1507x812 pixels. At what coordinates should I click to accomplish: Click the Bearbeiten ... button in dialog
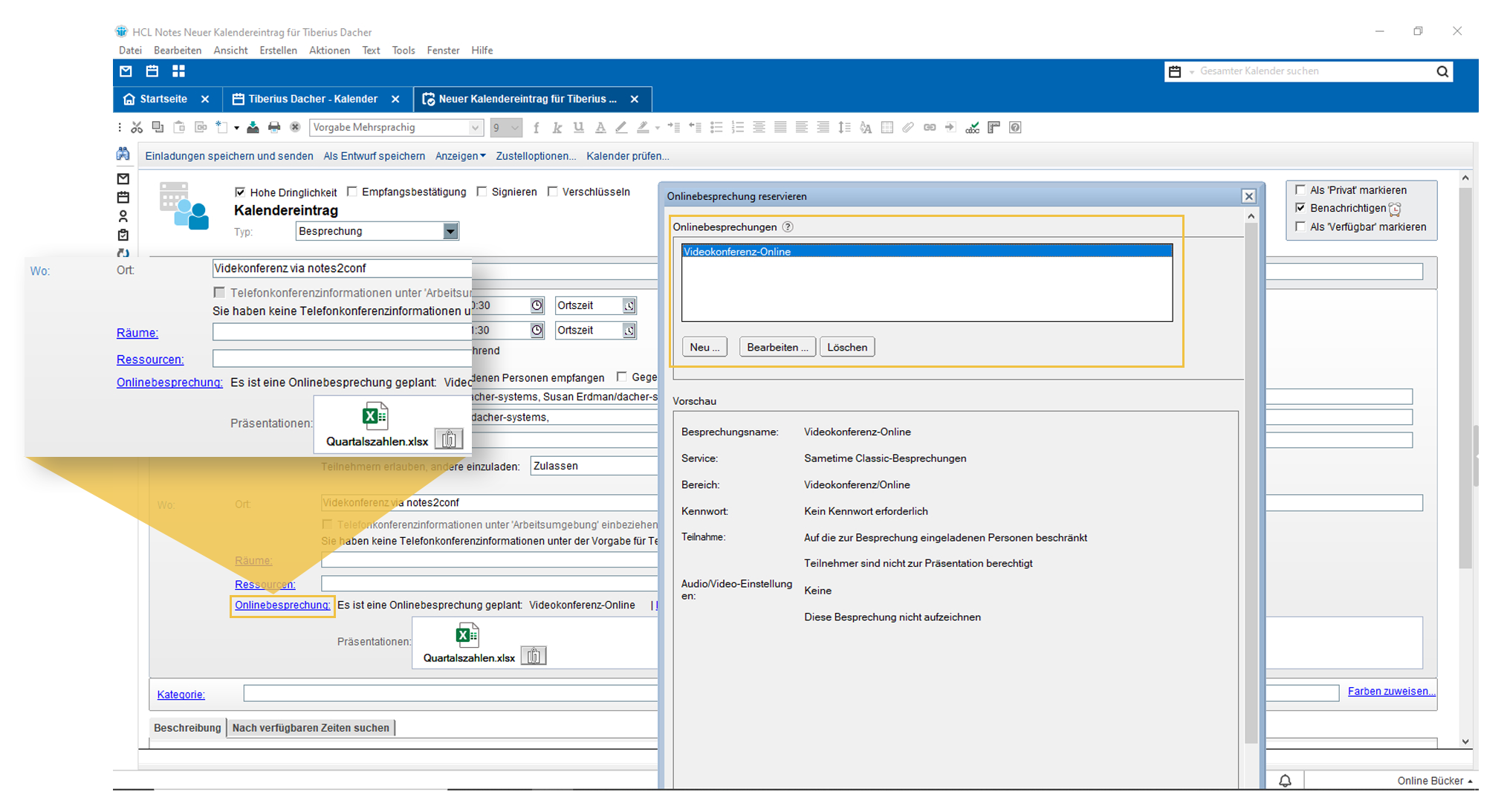tap(777, 347)
